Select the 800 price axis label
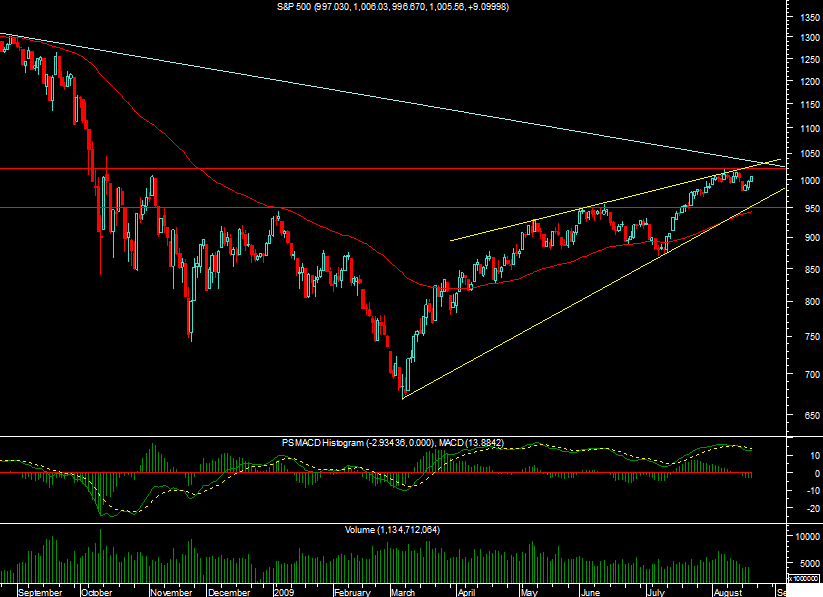 click(x=812, y=302)
